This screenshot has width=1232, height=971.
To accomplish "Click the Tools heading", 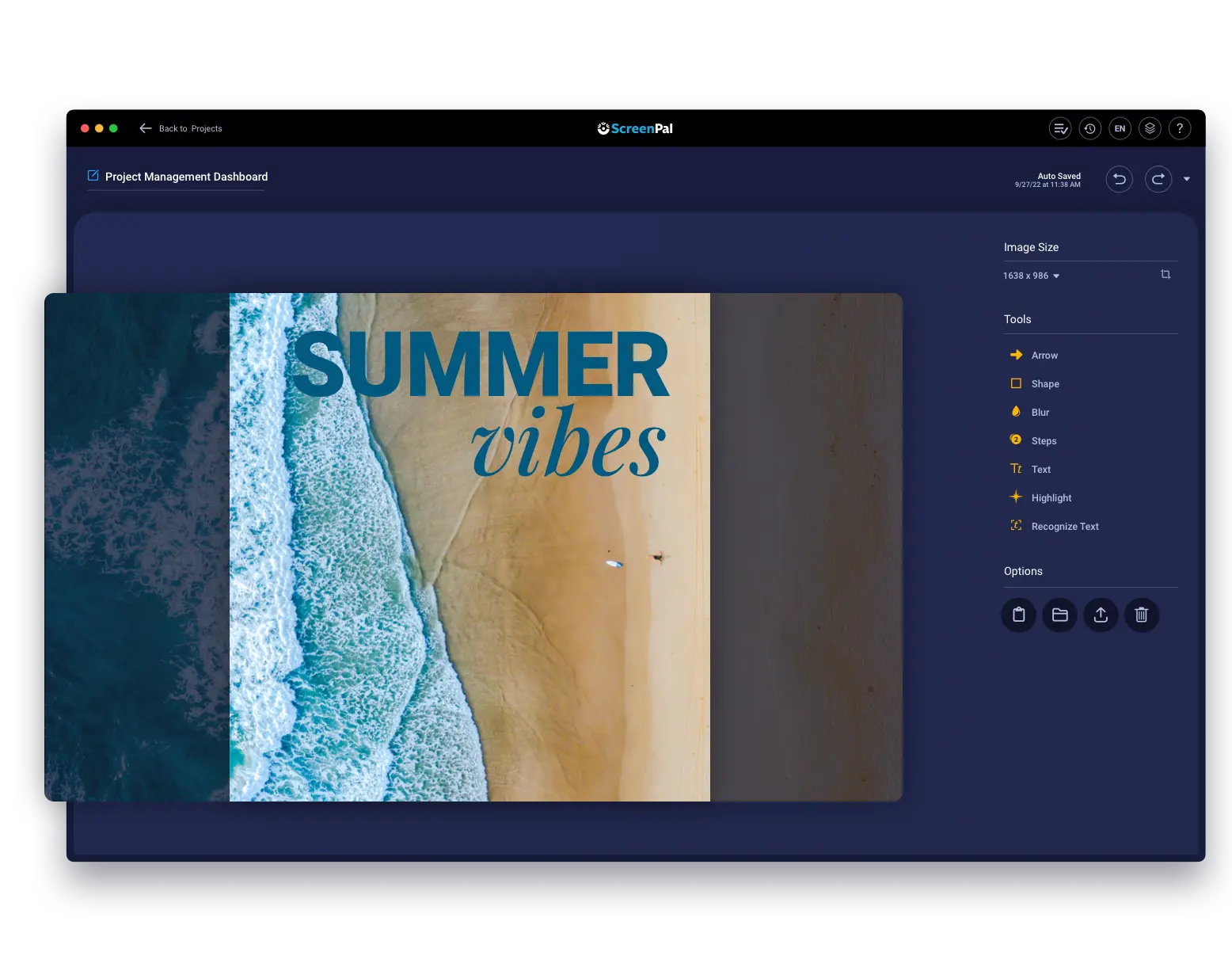I will click(x=1017, y=319).
